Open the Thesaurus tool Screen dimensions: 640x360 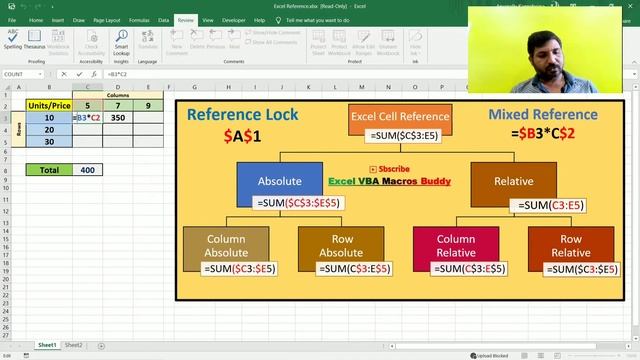click(34, 40)
